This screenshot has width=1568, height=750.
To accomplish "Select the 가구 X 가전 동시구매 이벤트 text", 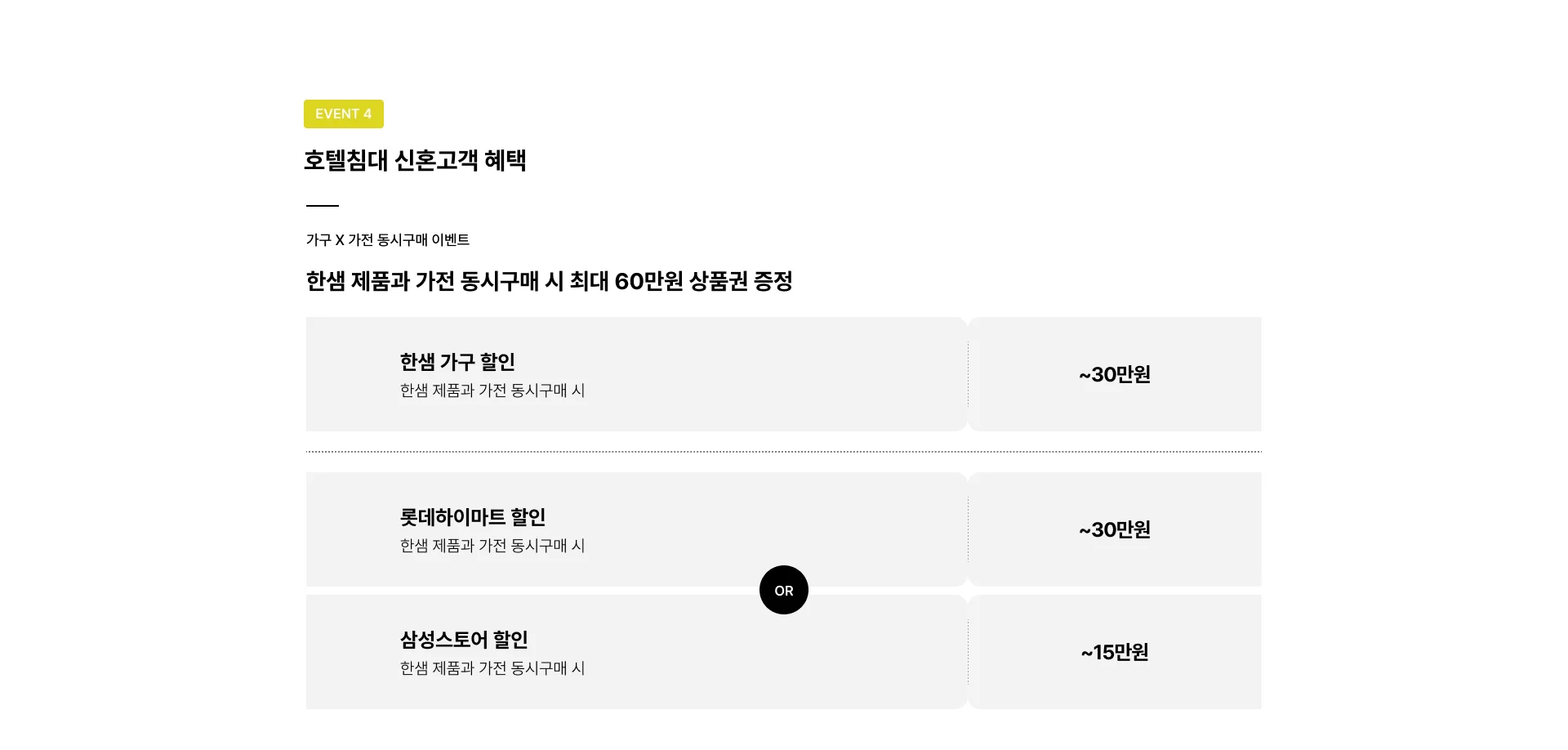I will (387, 239).
